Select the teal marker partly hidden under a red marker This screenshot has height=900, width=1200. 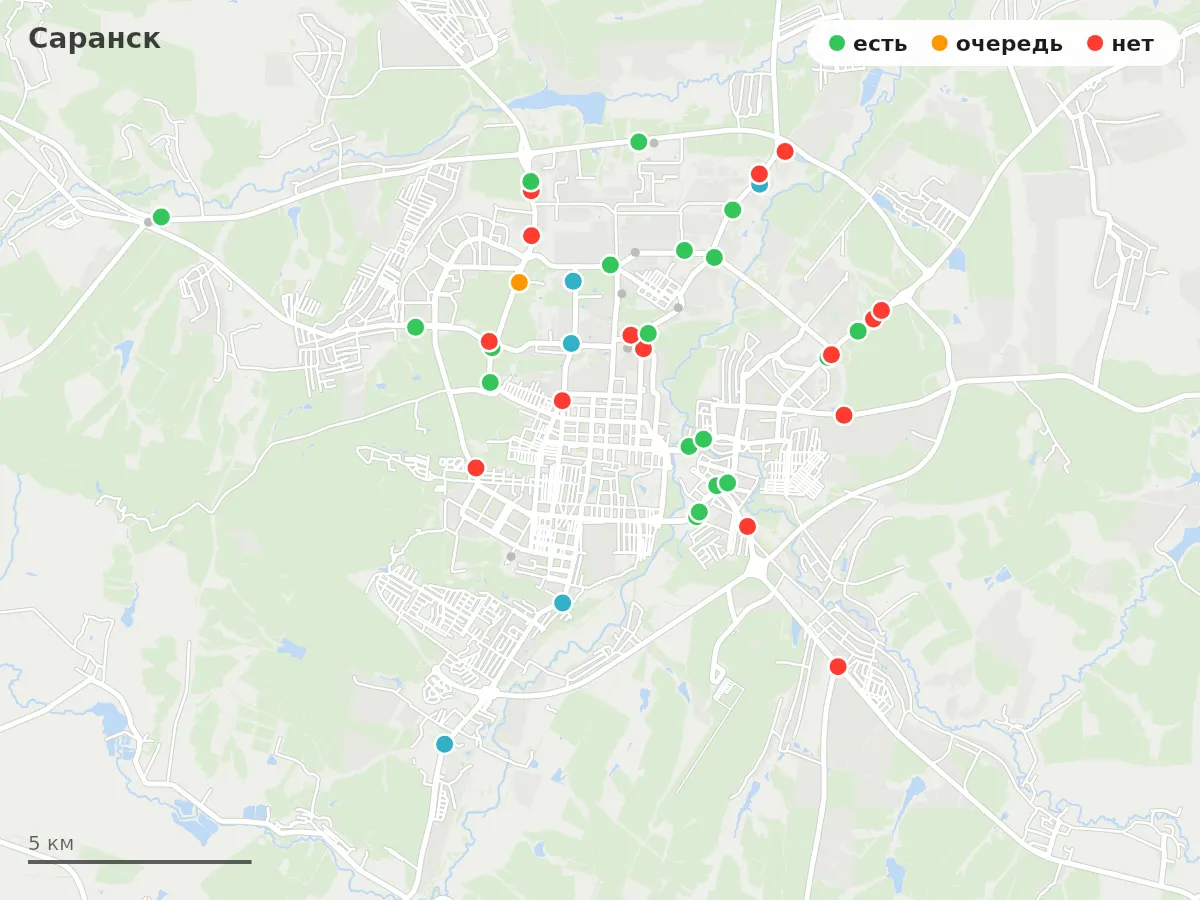coord(759,185)
